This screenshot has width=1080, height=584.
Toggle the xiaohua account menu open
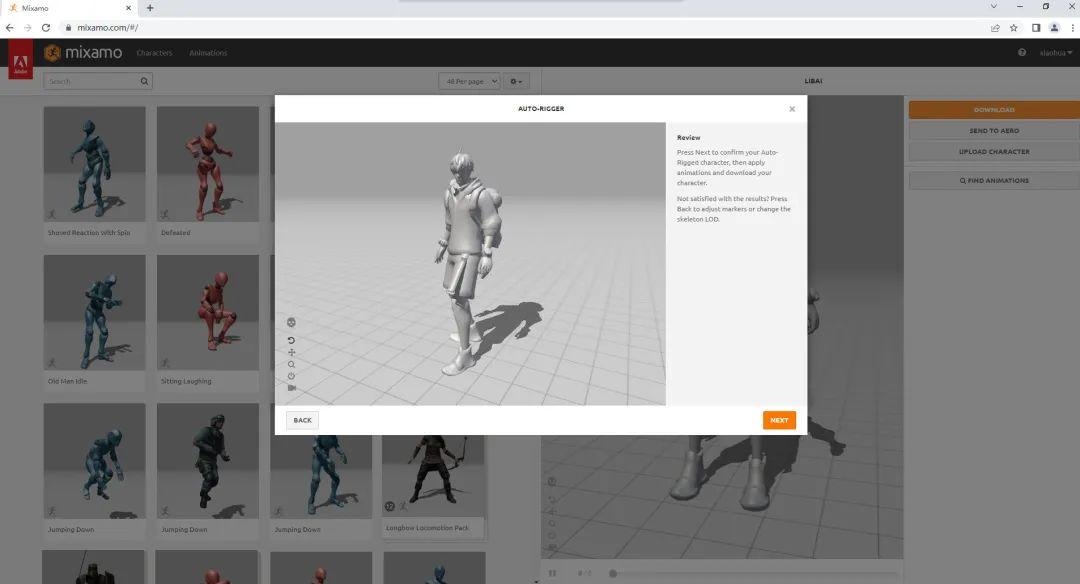(x=1056, y=53)
